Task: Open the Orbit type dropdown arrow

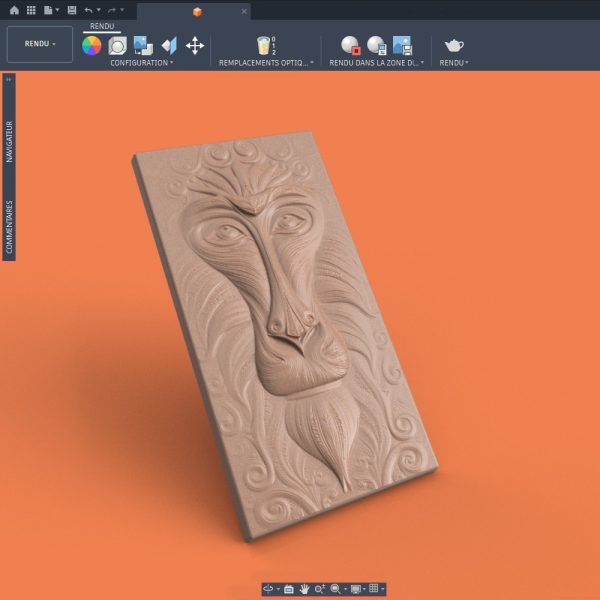Action: tap(278, 589)
